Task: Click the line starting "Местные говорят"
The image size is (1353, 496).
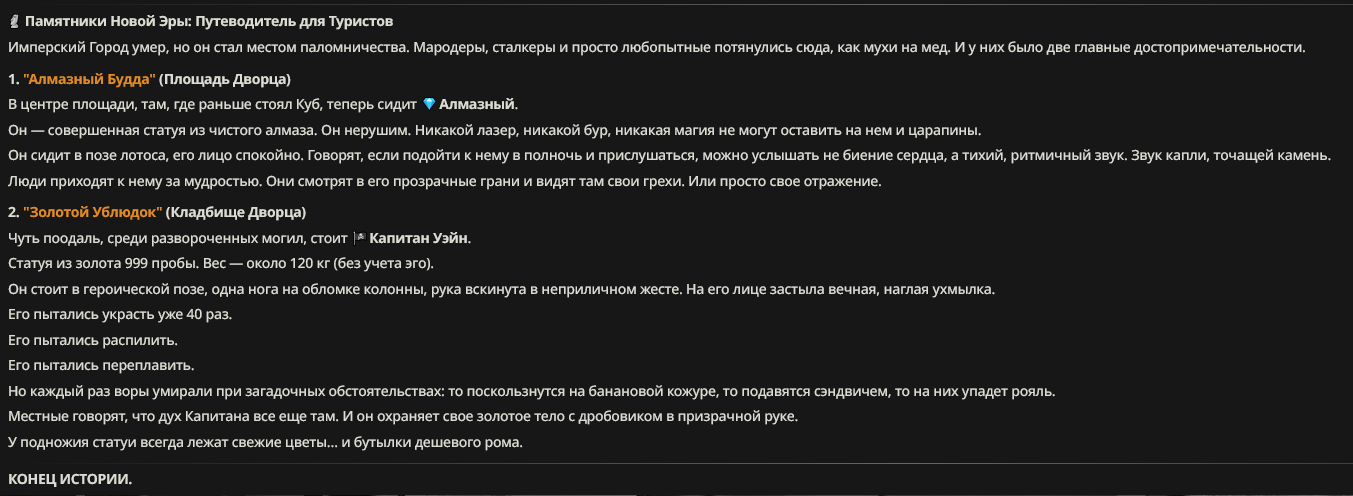Action: pos(403,417)
